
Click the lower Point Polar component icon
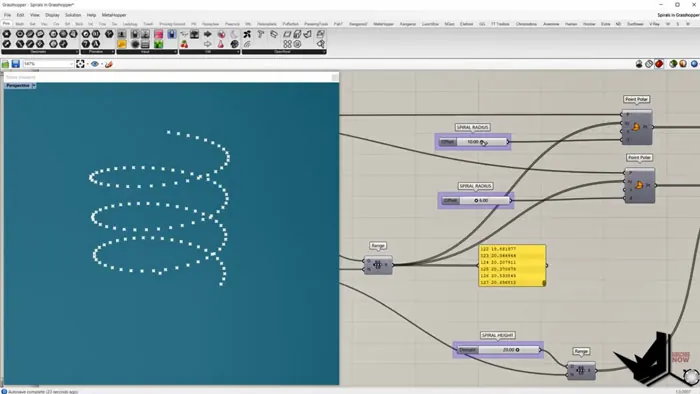[639, 185]
